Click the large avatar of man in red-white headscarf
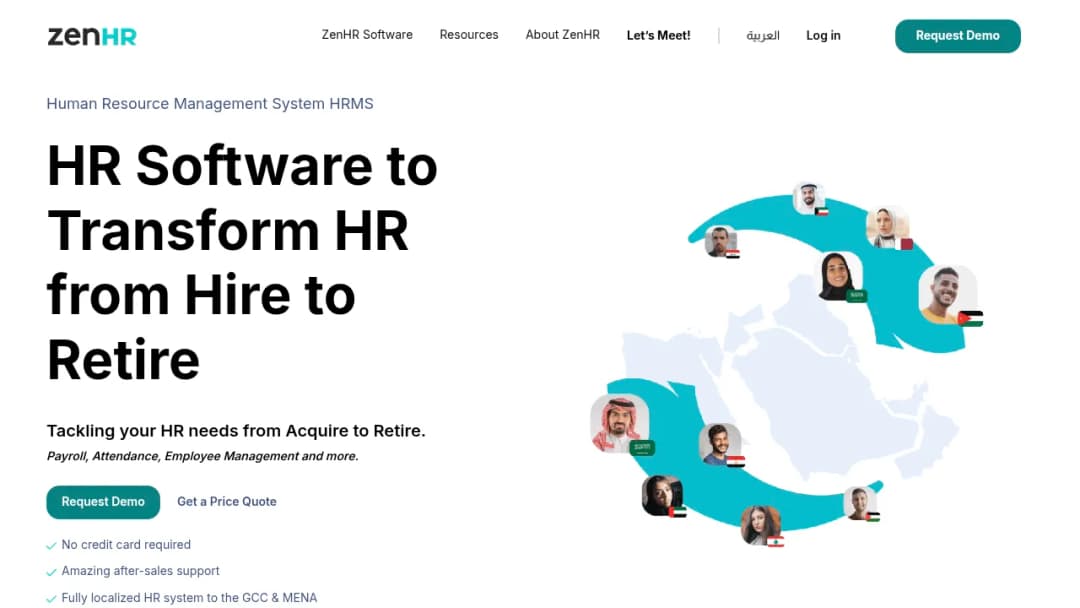This screenshot has height=608, width=1080. [x=619, y=423]
